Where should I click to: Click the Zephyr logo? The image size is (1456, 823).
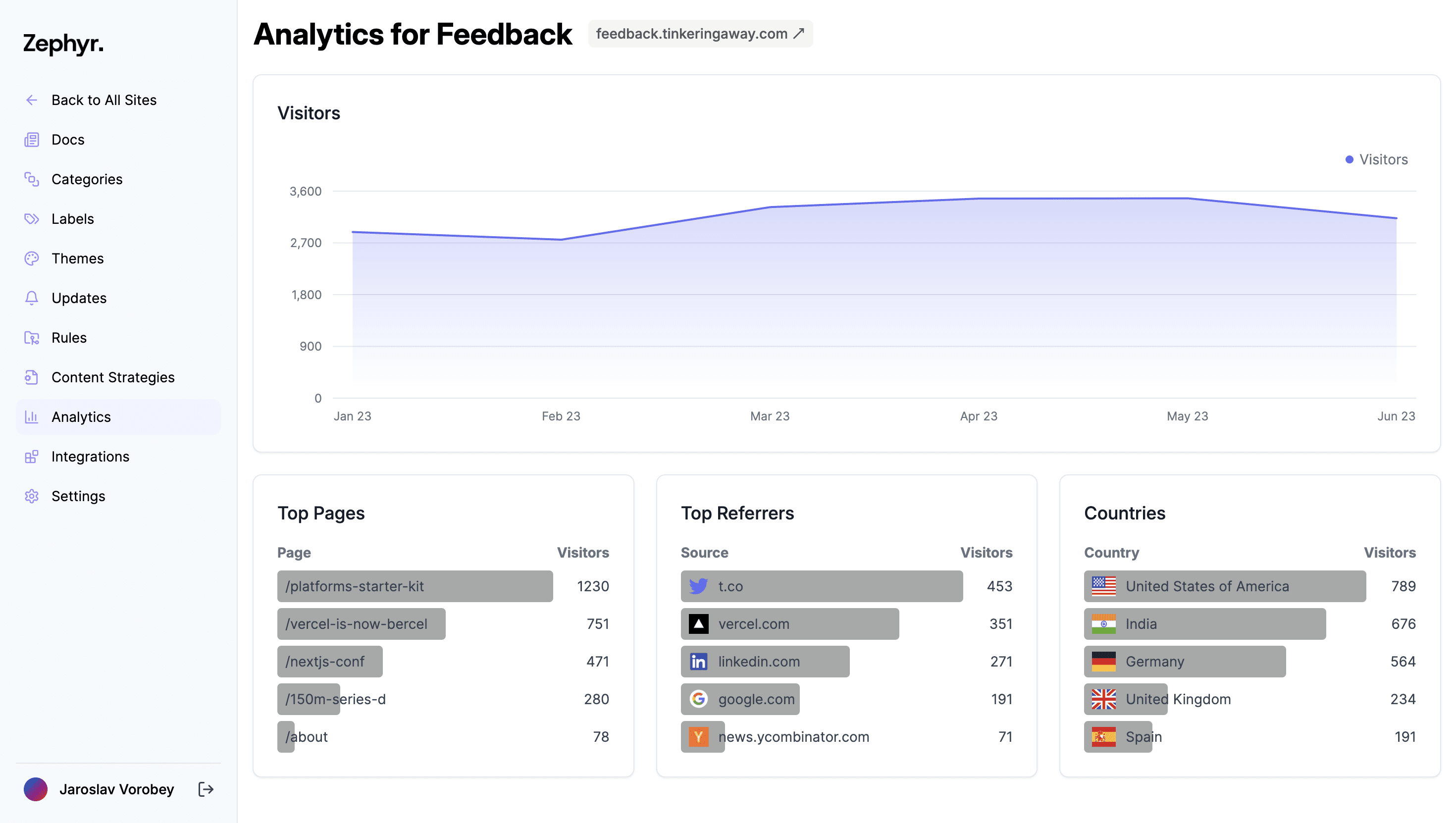coord(63,44)
